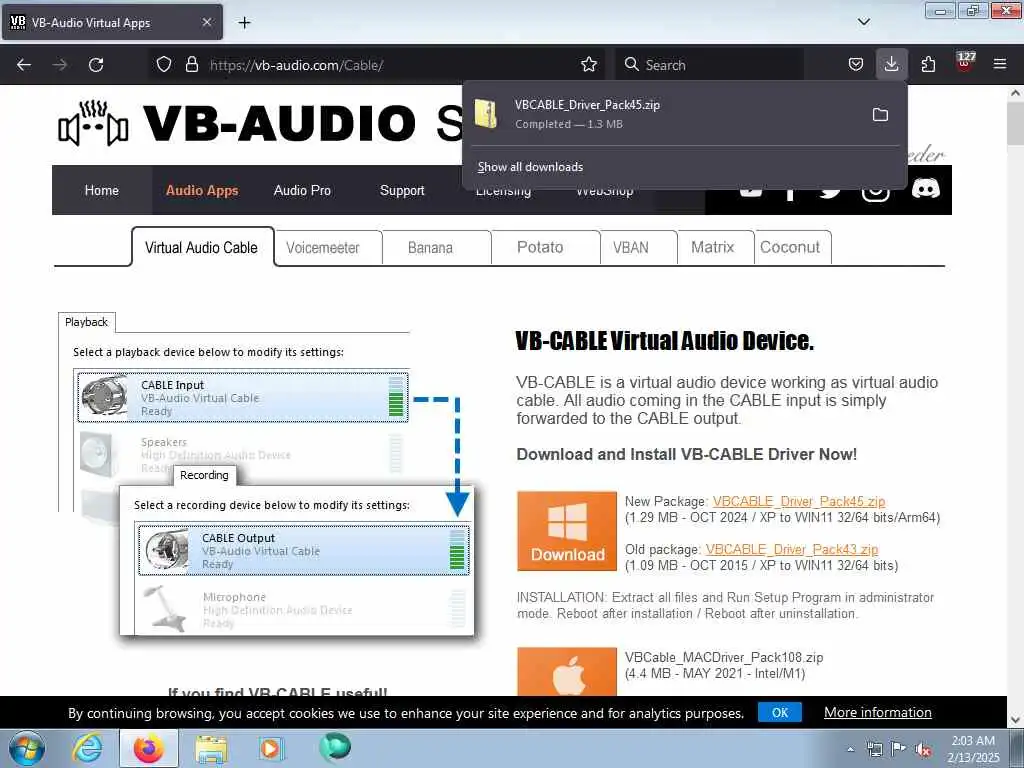Viewport: 1024px width, 768px height.
Task: Click the orange Apple Mac download button
Action: (x=567, y=671)
